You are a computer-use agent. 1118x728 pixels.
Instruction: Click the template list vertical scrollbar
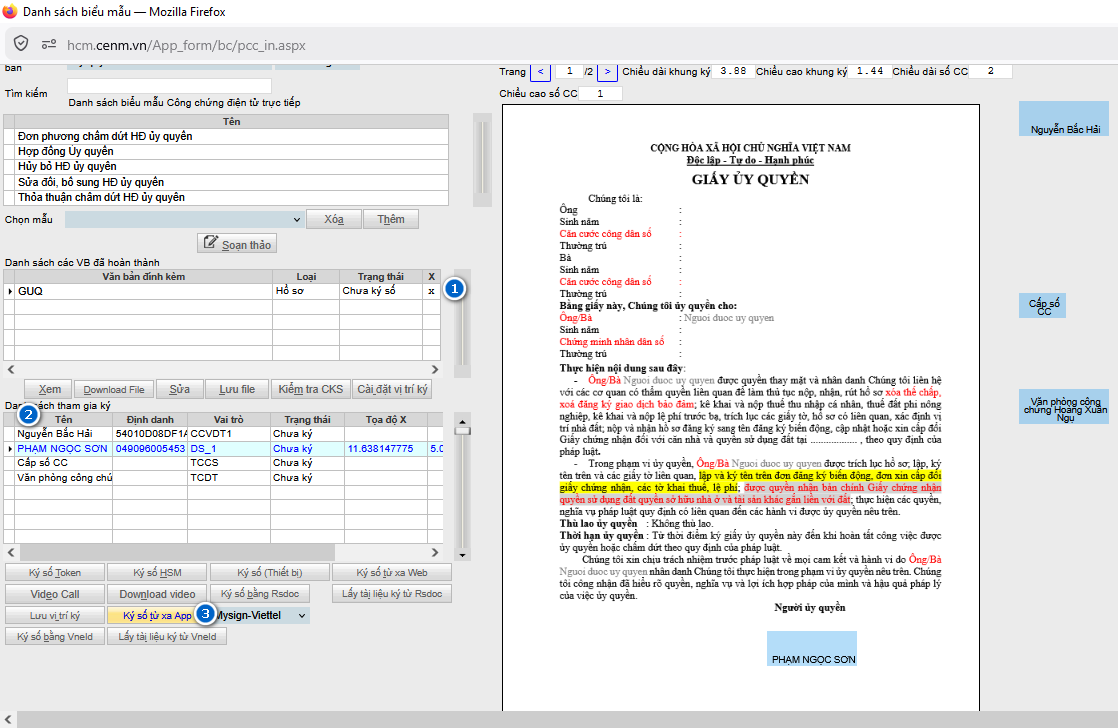coord(483,160)
